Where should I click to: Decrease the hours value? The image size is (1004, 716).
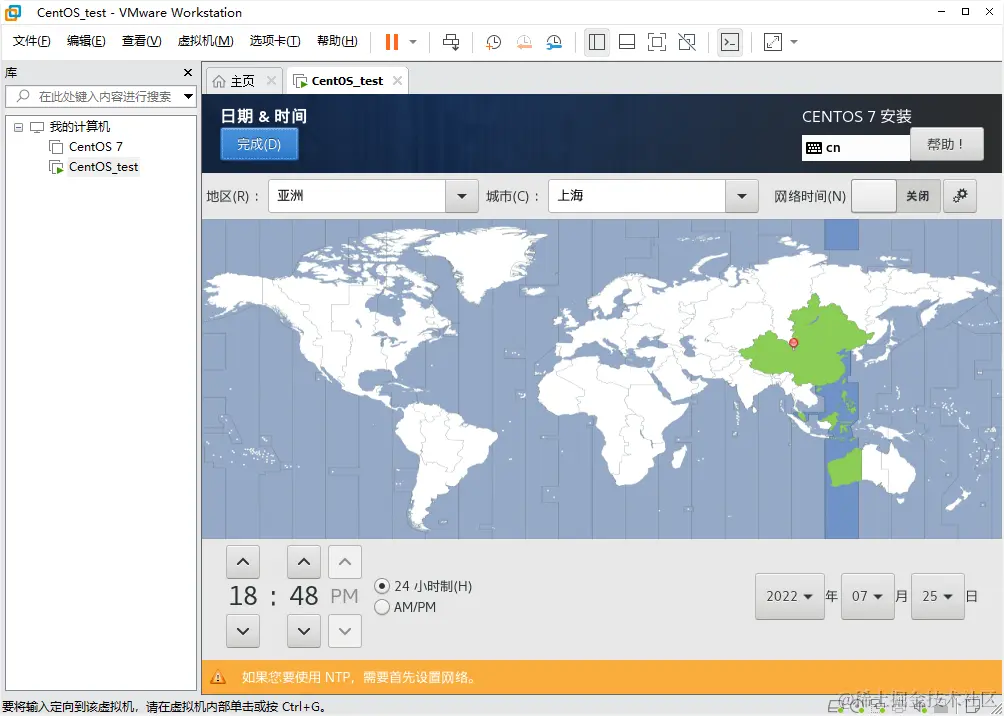coord(243,631)
